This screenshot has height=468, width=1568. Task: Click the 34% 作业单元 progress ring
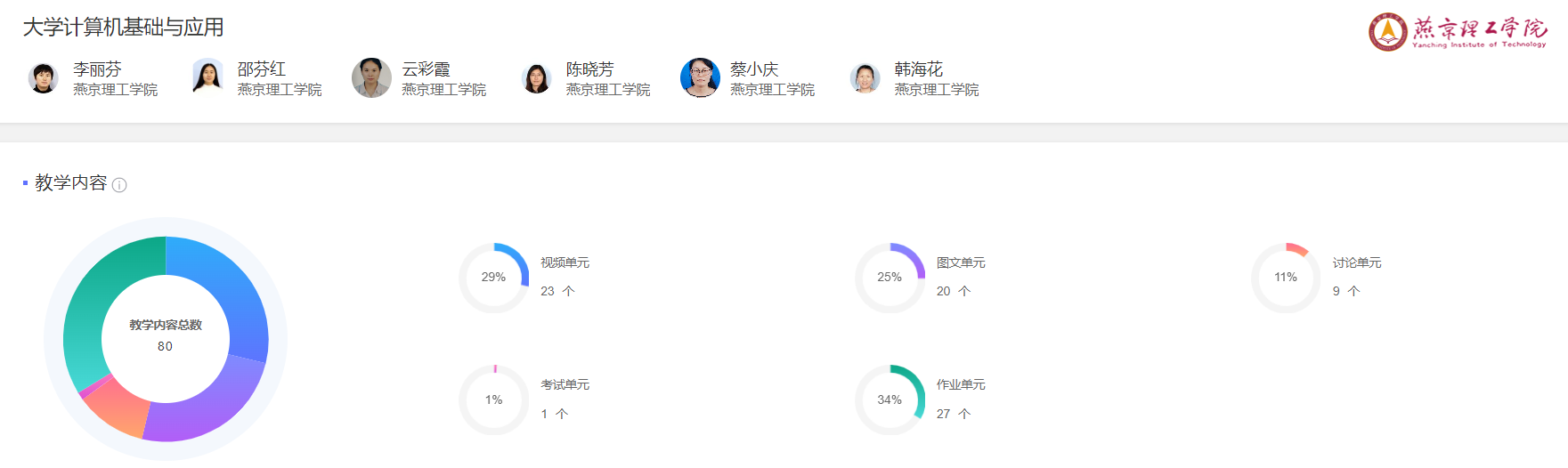coord(890,400)
